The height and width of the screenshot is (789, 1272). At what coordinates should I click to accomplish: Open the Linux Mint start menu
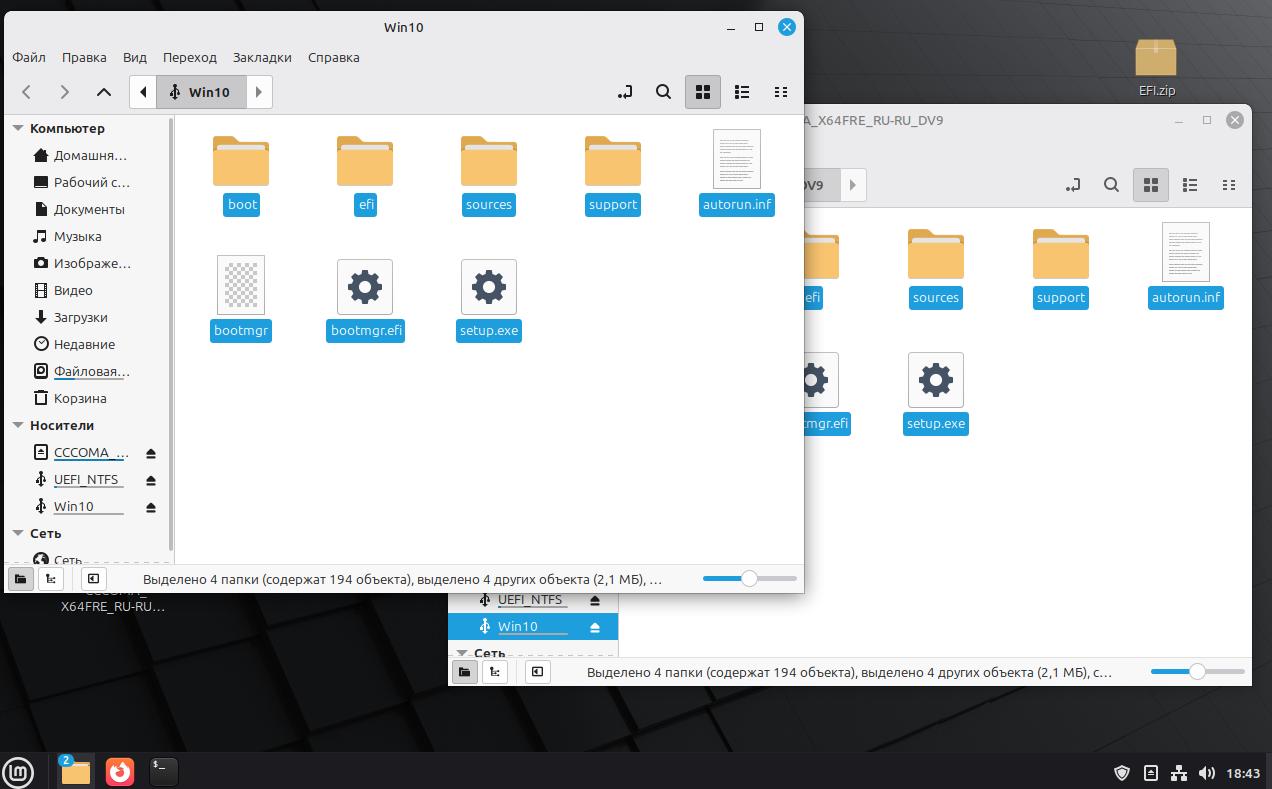click(18, 772)
